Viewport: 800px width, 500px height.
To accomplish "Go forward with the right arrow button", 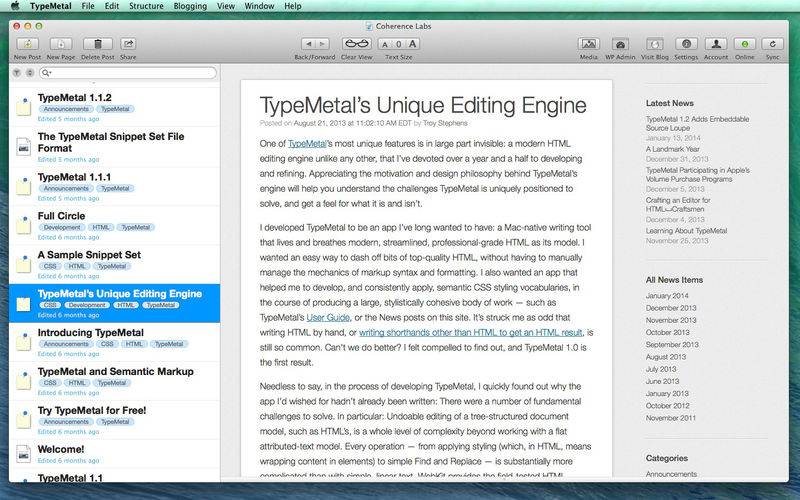I will point(322,44).
